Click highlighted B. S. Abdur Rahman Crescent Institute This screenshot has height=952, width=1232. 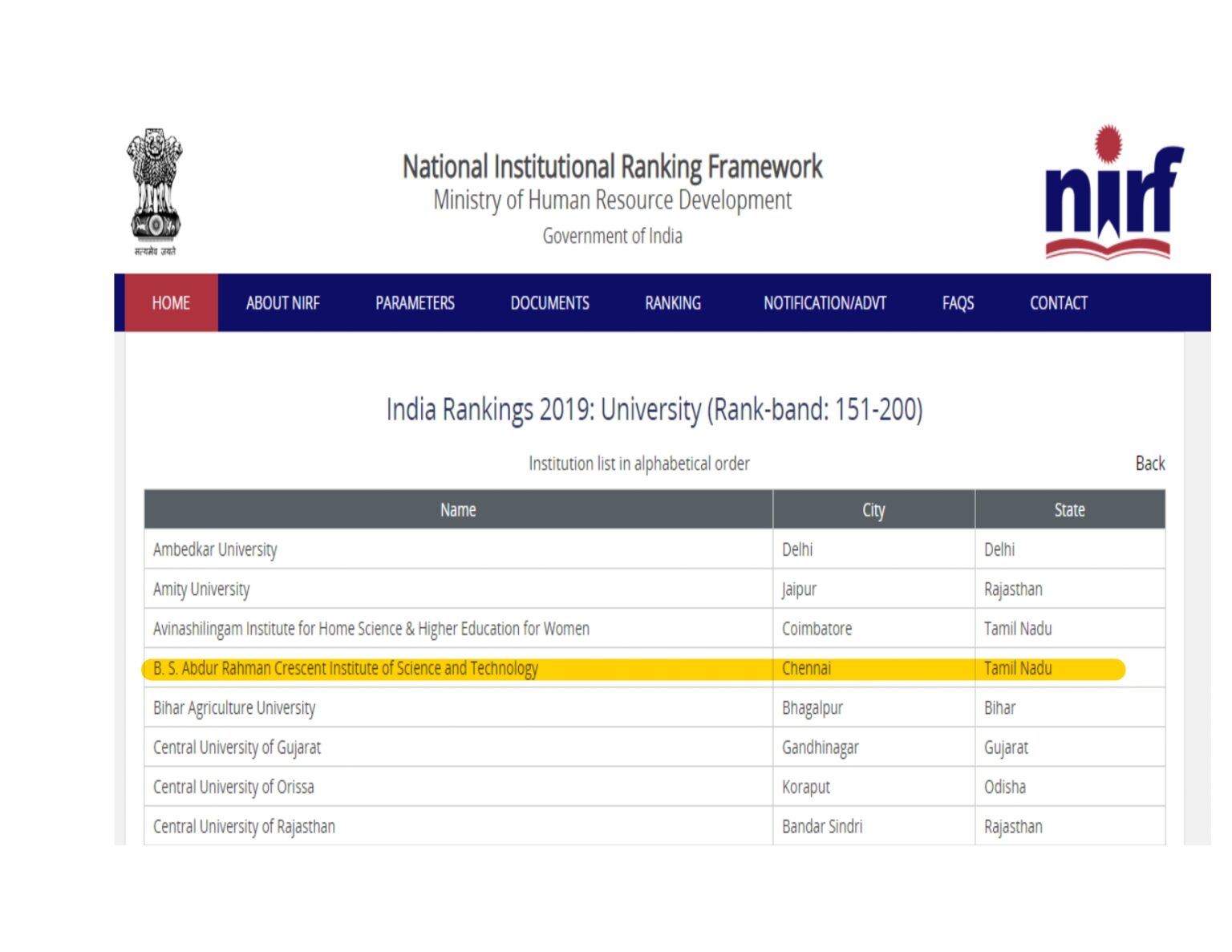pos(346,668)
